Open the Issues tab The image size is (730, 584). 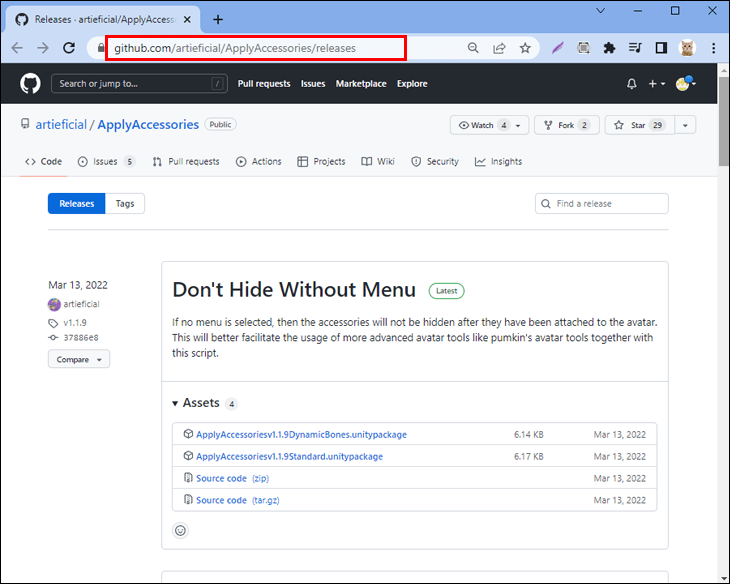[105, 161]
